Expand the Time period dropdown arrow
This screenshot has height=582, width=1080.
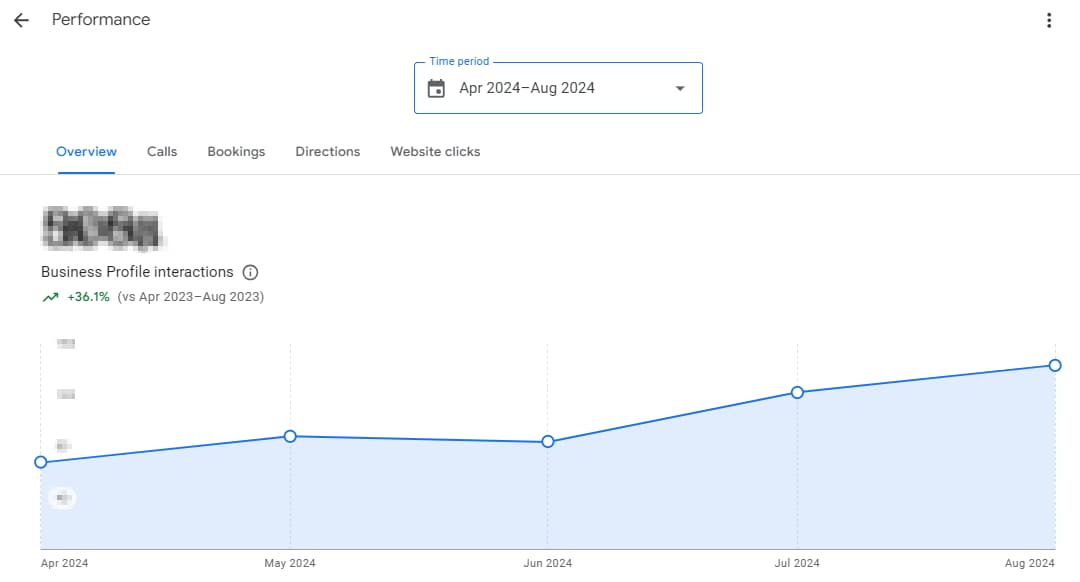(680, 88)
